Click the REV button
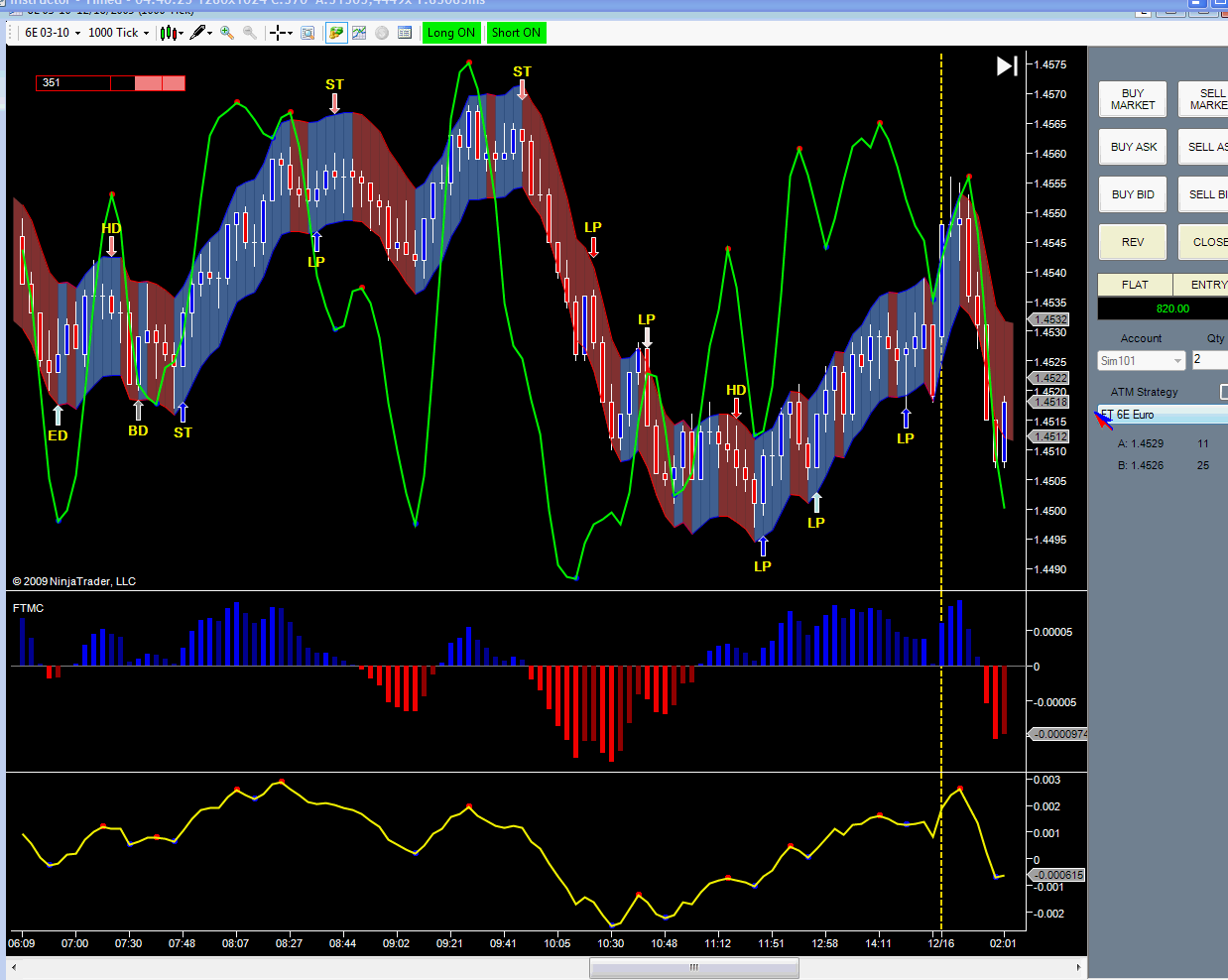The width and height of the screenshot is (1228, 980). (1133, 242)
